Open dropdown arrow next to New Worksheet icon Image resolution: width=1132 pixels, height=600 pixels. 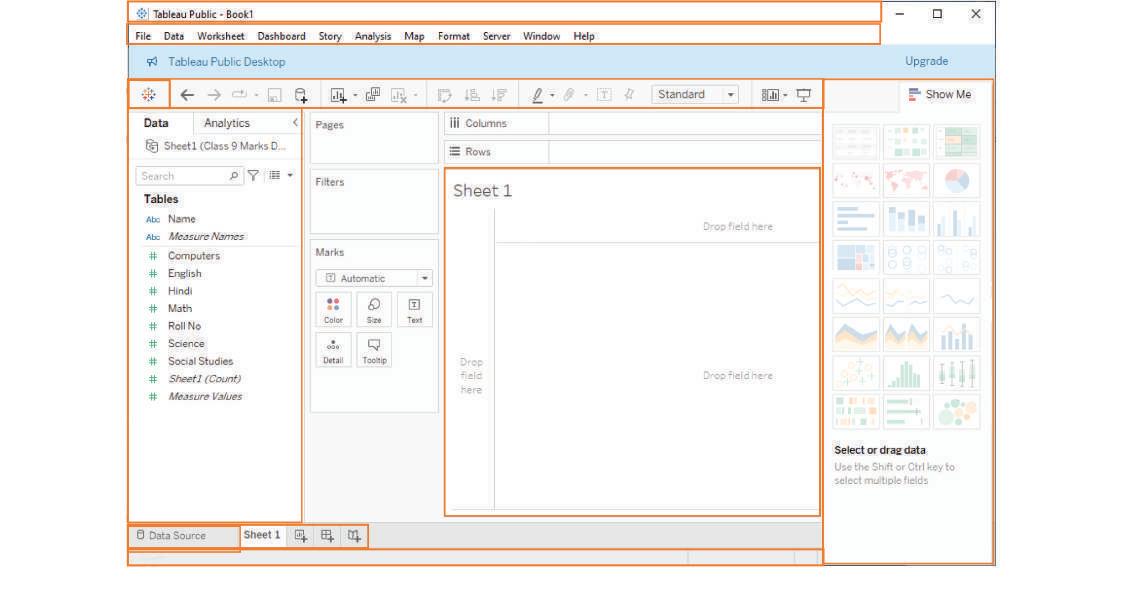coord(355,95)
